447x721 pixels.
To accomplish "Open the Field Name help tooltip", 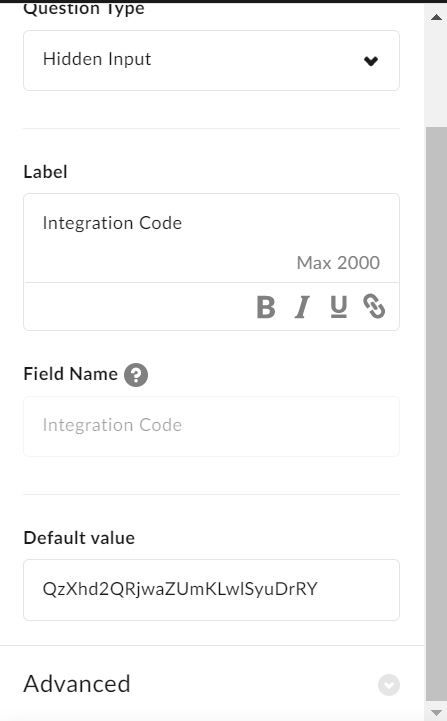I will (x=136, y=375).
